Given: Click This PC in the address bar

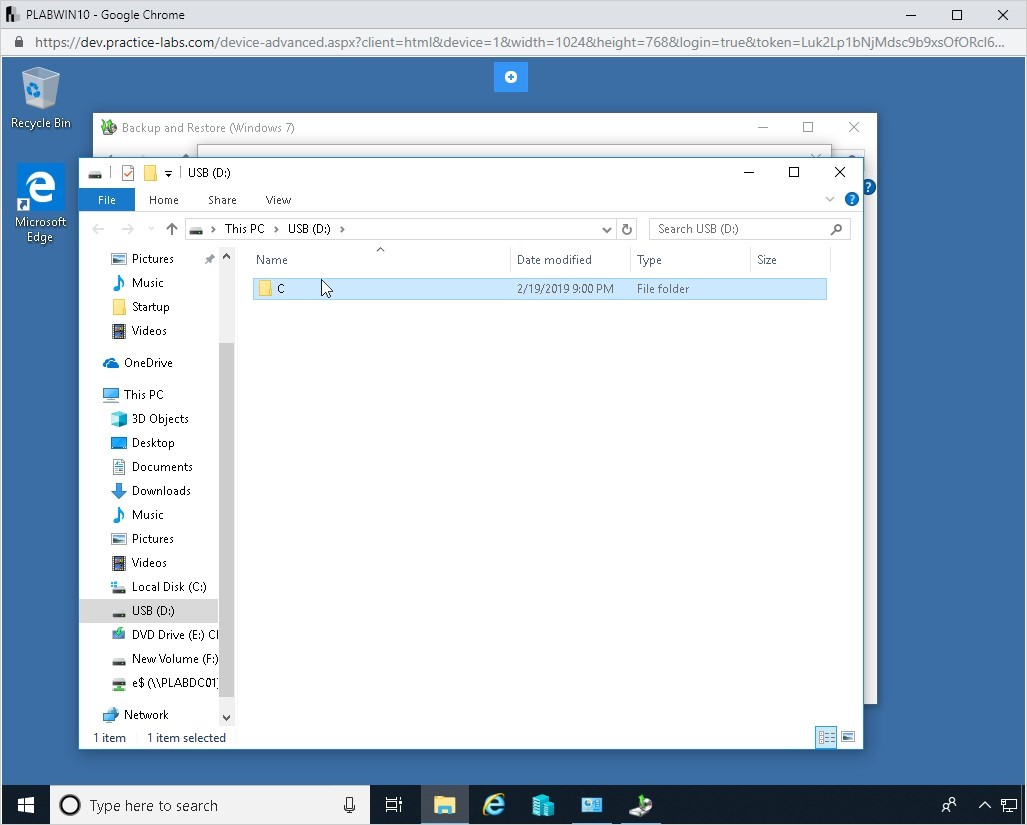Looking at the screenshot, I should 244,229.
